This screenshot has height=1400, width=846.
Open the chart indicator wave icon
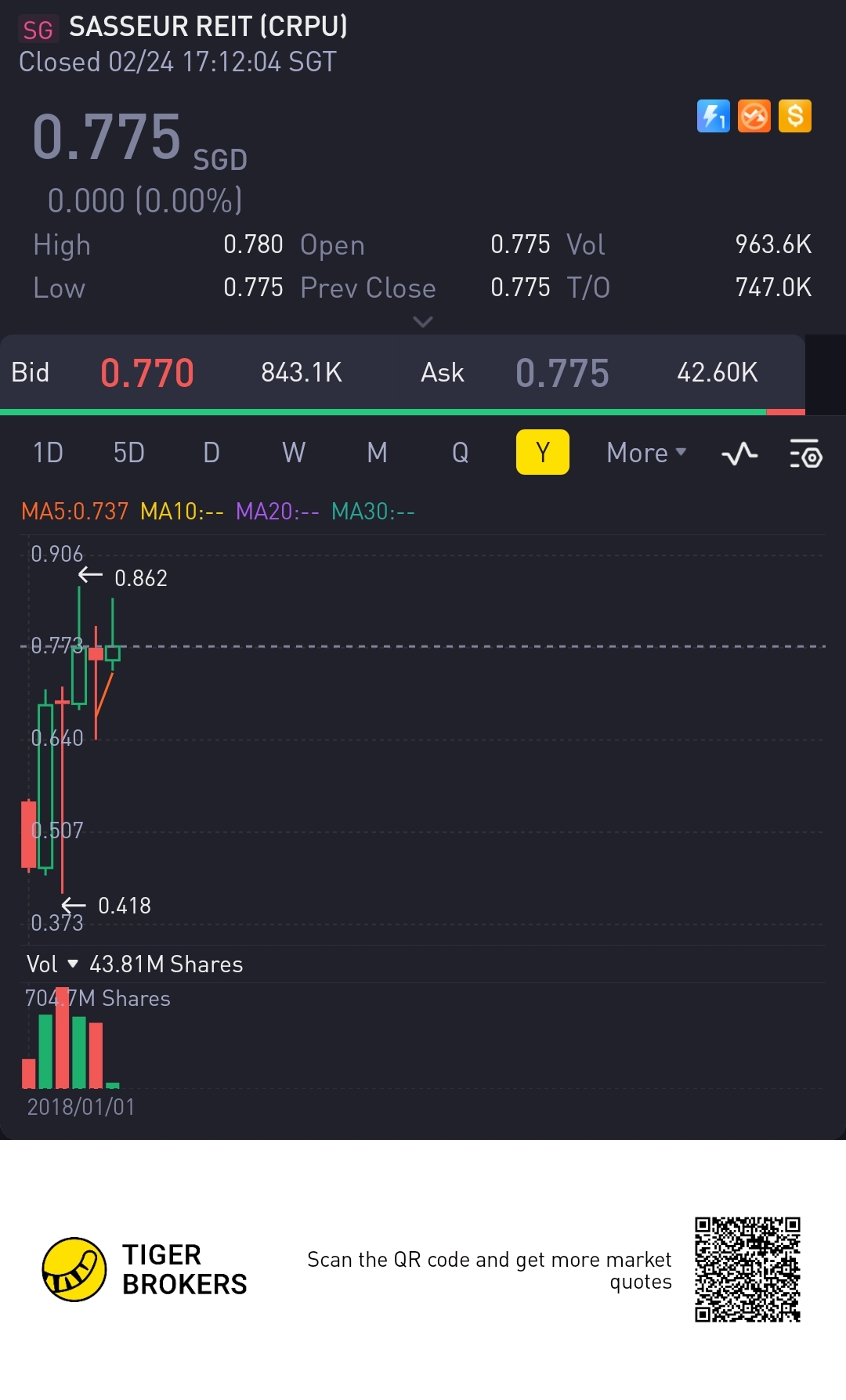tap(739, 453)
